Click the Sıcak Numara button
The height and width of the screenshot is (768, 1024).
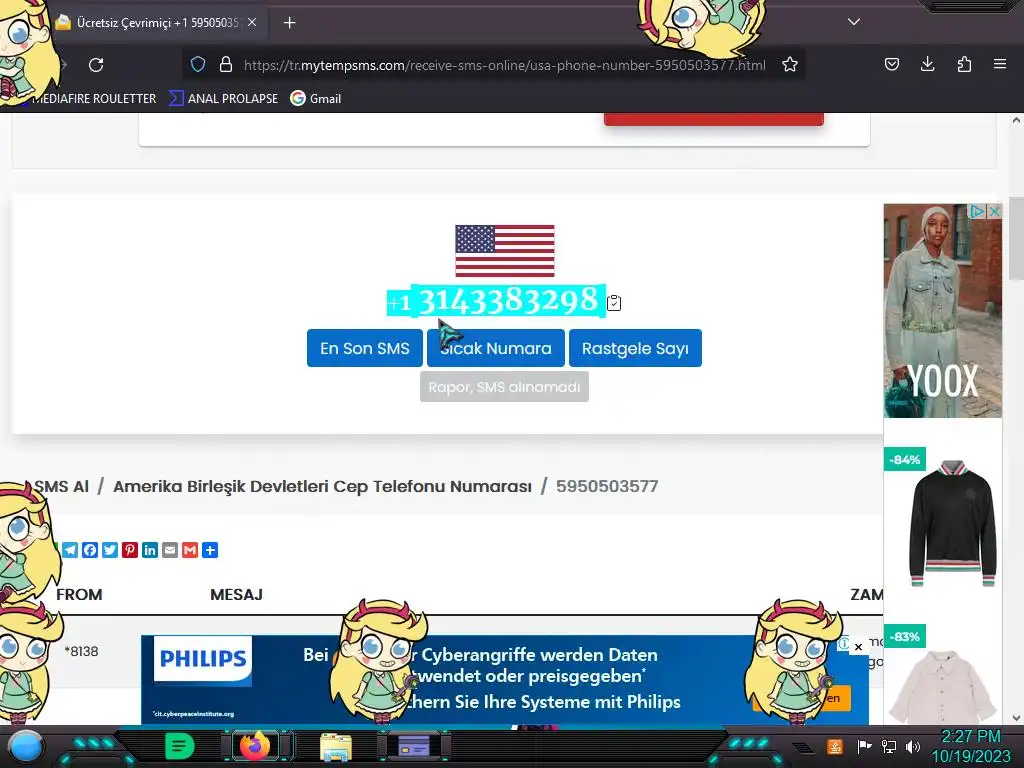click(496, 348)
